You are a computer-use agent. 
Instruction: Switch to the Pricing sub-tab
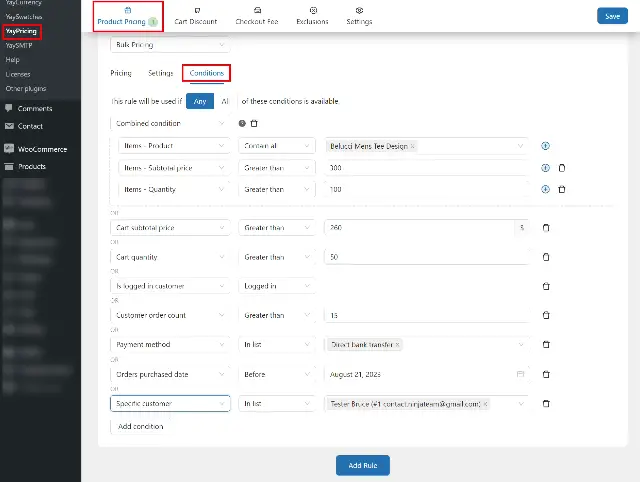click(x=121, y=73)
